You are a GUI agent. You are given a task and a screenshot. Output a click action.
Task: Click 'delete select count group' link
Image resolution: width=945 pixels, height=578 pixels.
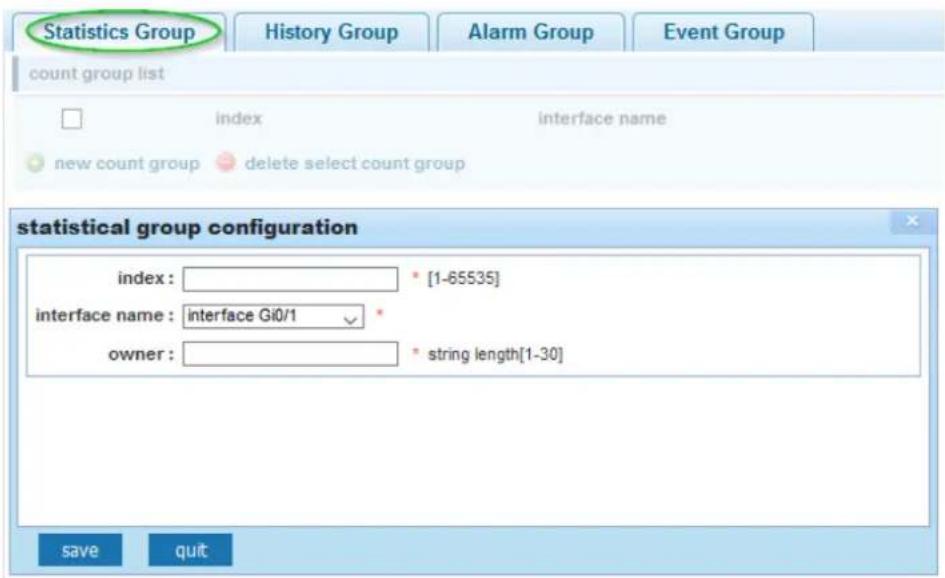click(x=355, y=163)
